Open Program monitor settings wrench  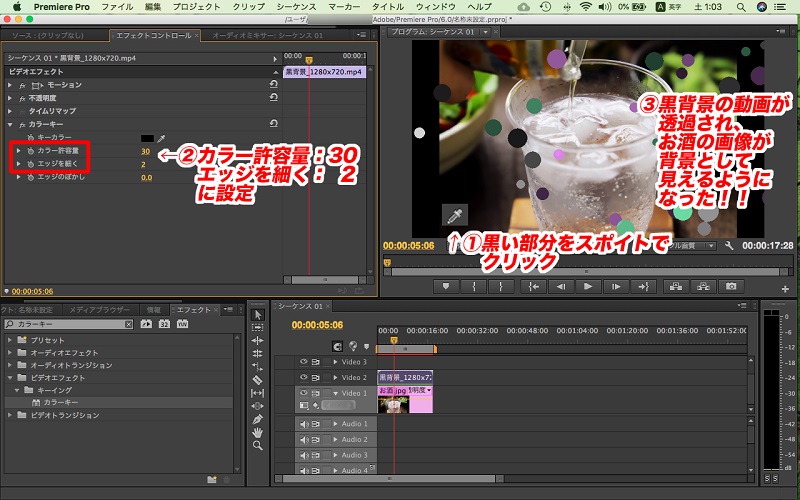tap(729, 245)
